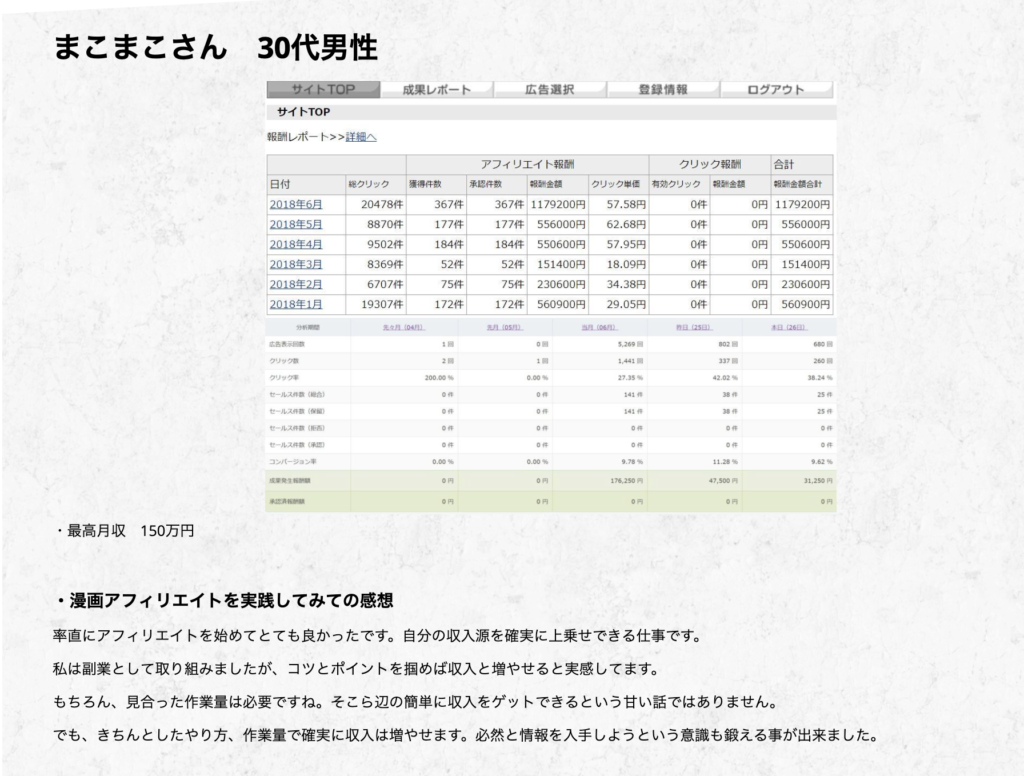
Task: Click the クリック数 row label
Action: [x=283, y=361]
